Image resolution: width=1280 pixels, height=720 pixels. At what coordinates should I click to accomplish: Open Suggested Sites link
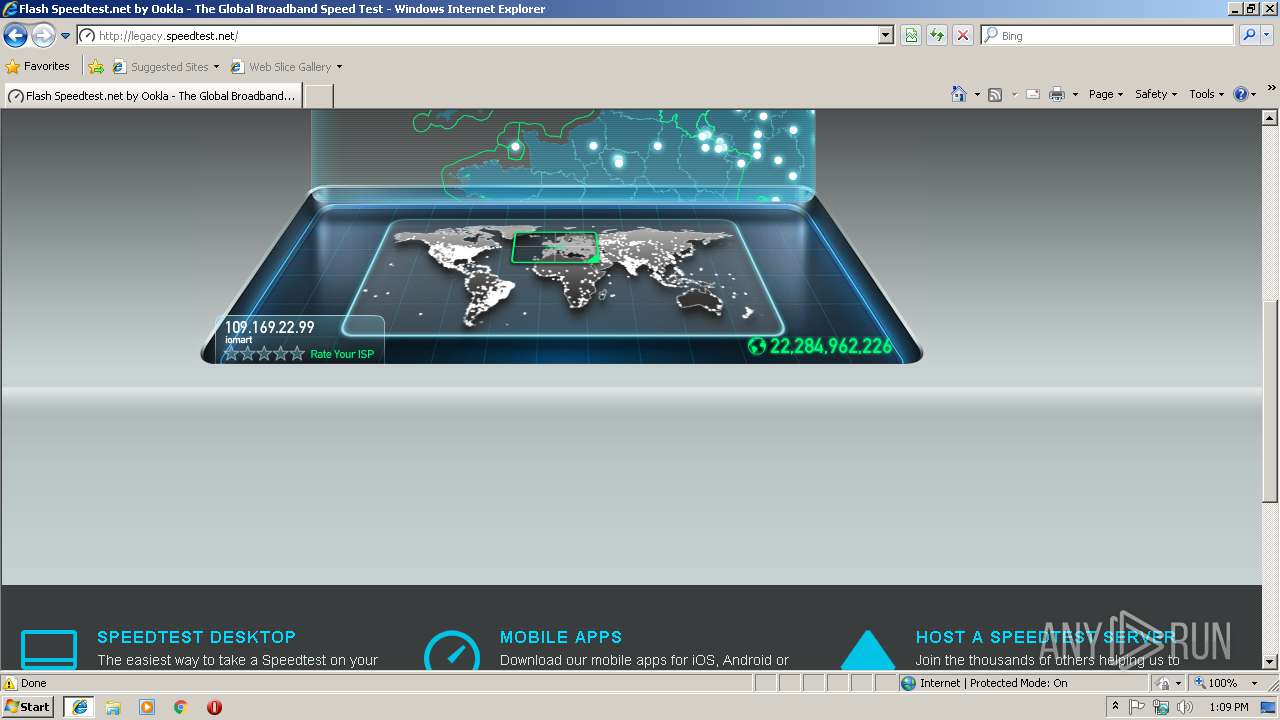pyautogui.click(x=165, y=67)
